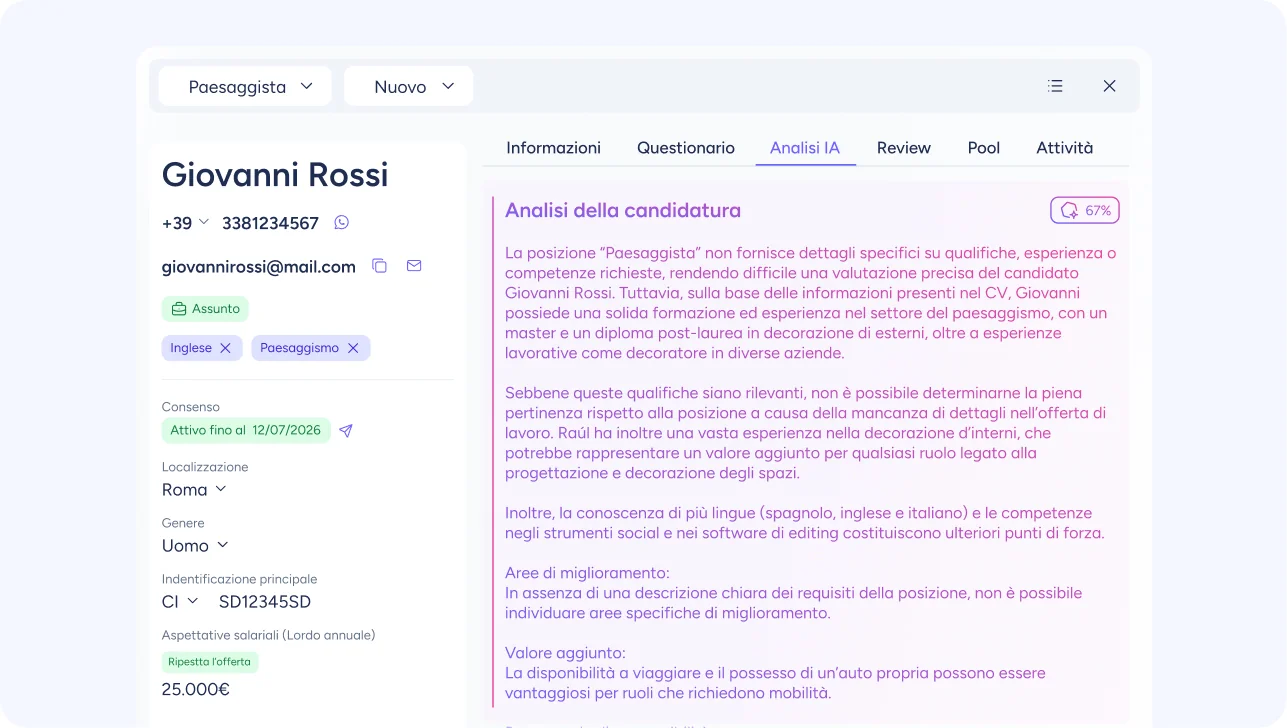Screen dimensions: 1287x728
Task: Click the Aree di miglioramento heading
Action: (587, 573)
